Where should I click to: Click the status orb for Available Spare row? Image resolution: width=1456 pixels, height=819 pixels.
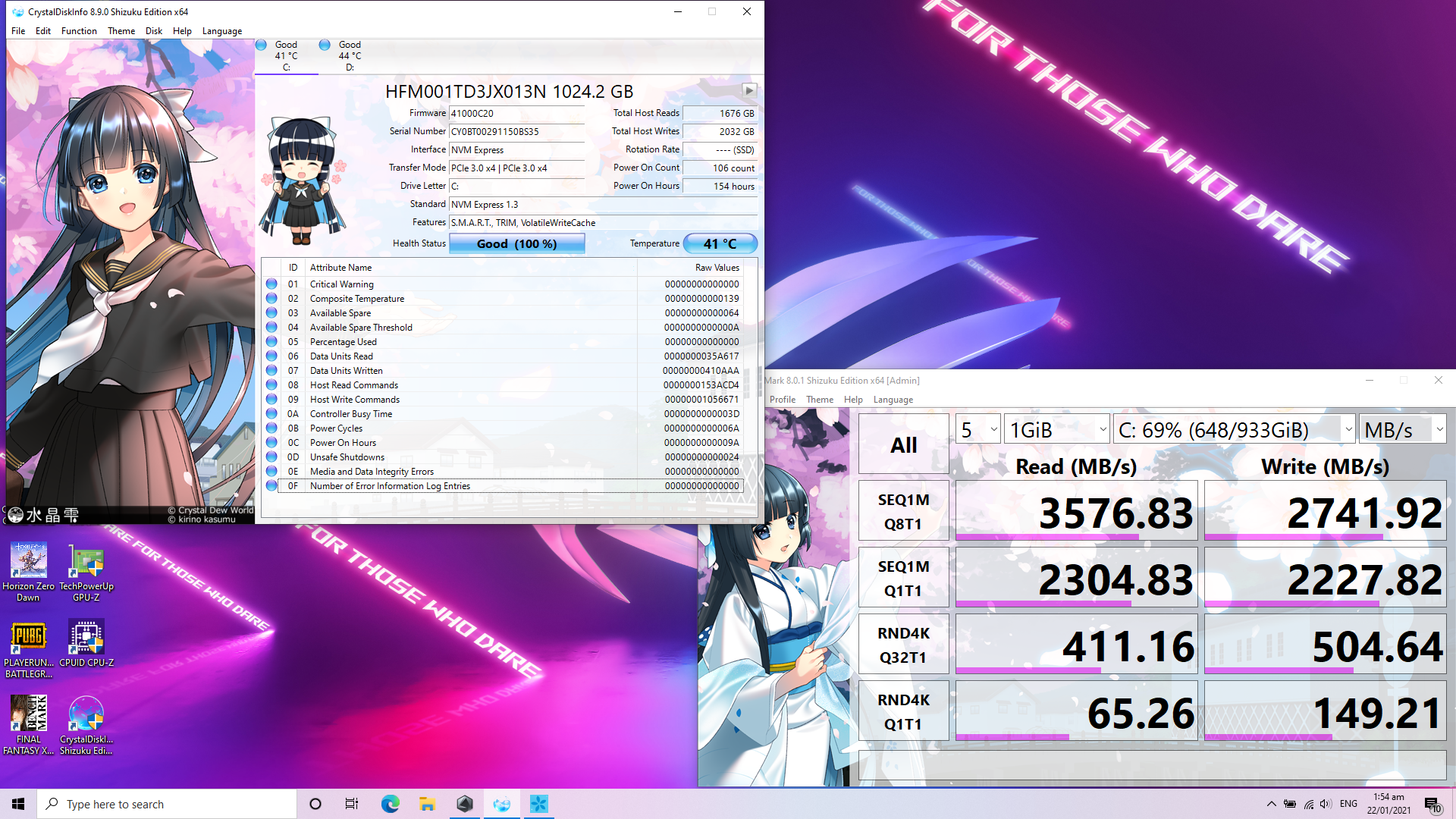pos(271,312)
